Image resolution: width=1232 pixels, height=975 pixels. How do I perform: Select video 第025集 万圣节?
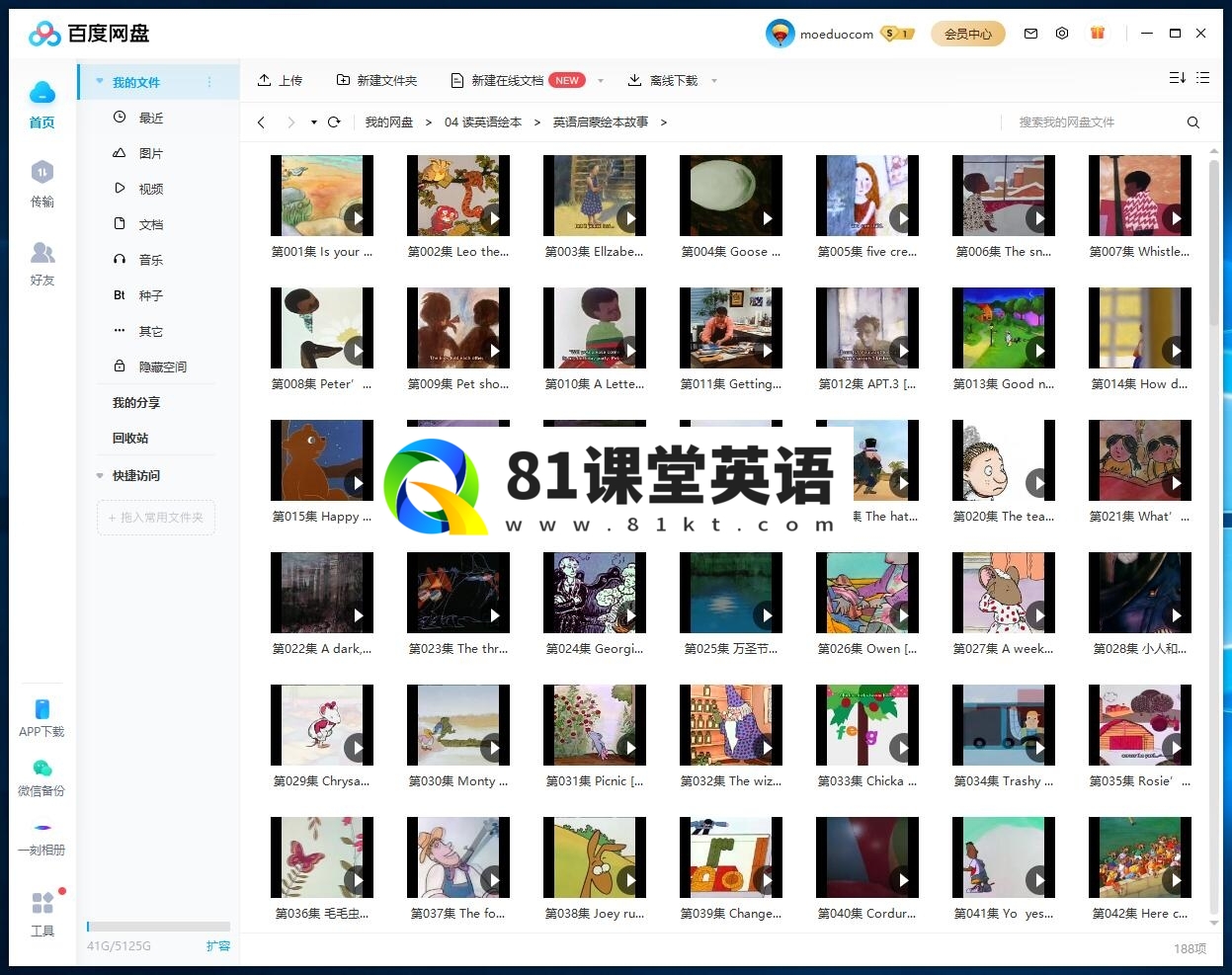731,605
